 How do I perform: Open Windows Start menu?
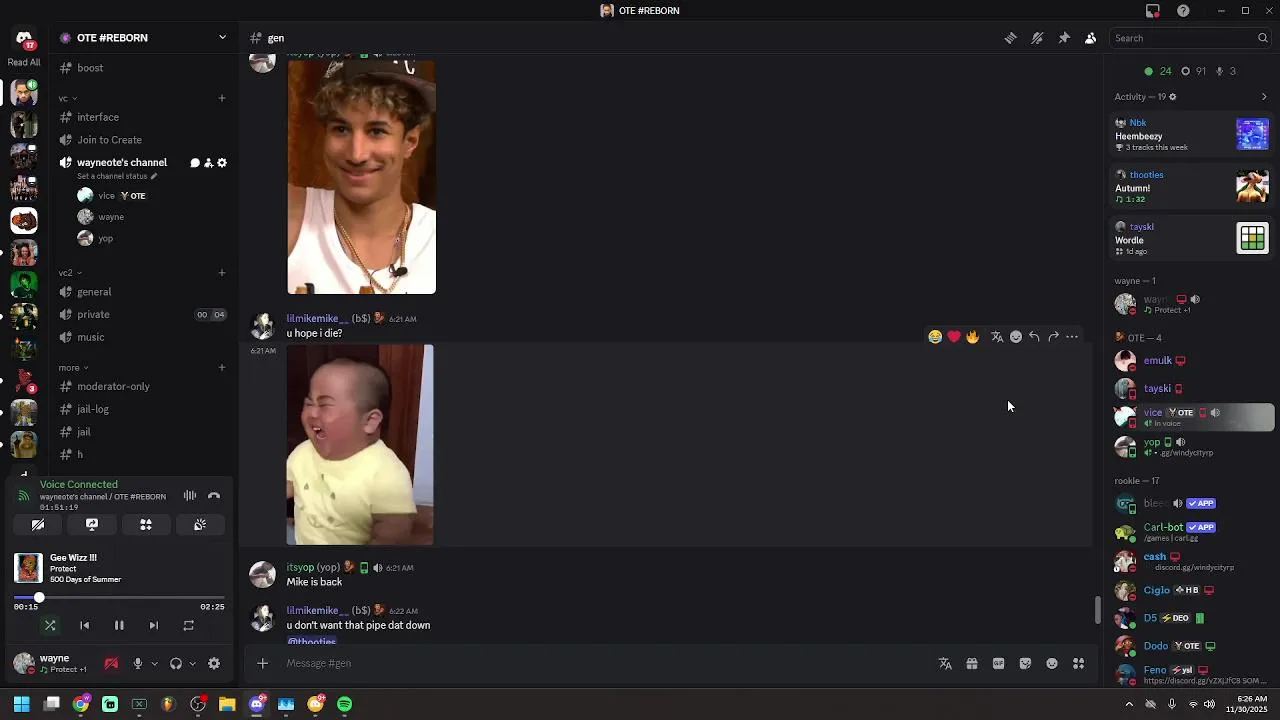[x=21, y=704]
